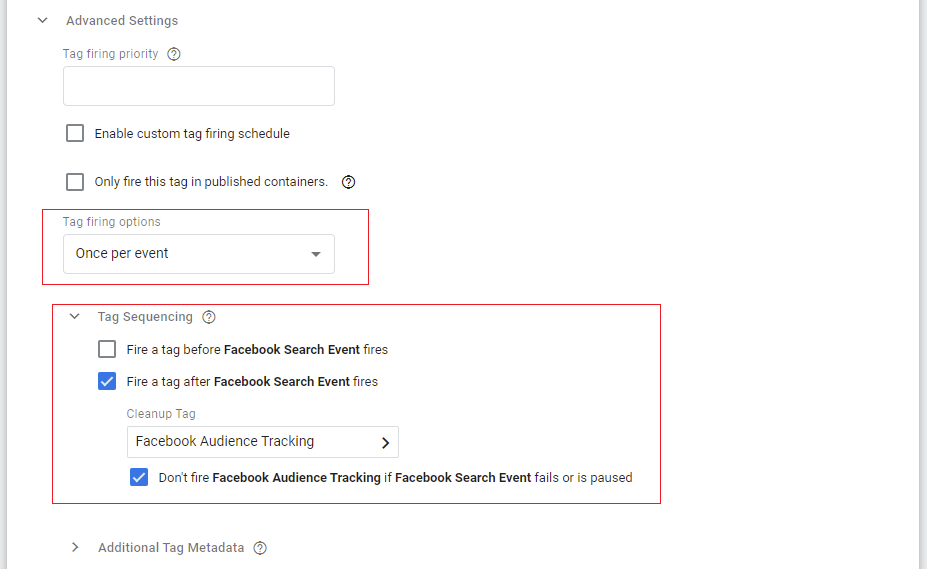Click help icon next to Additional Tag Metadata
The image size is (927, 569).
[260, 548]
